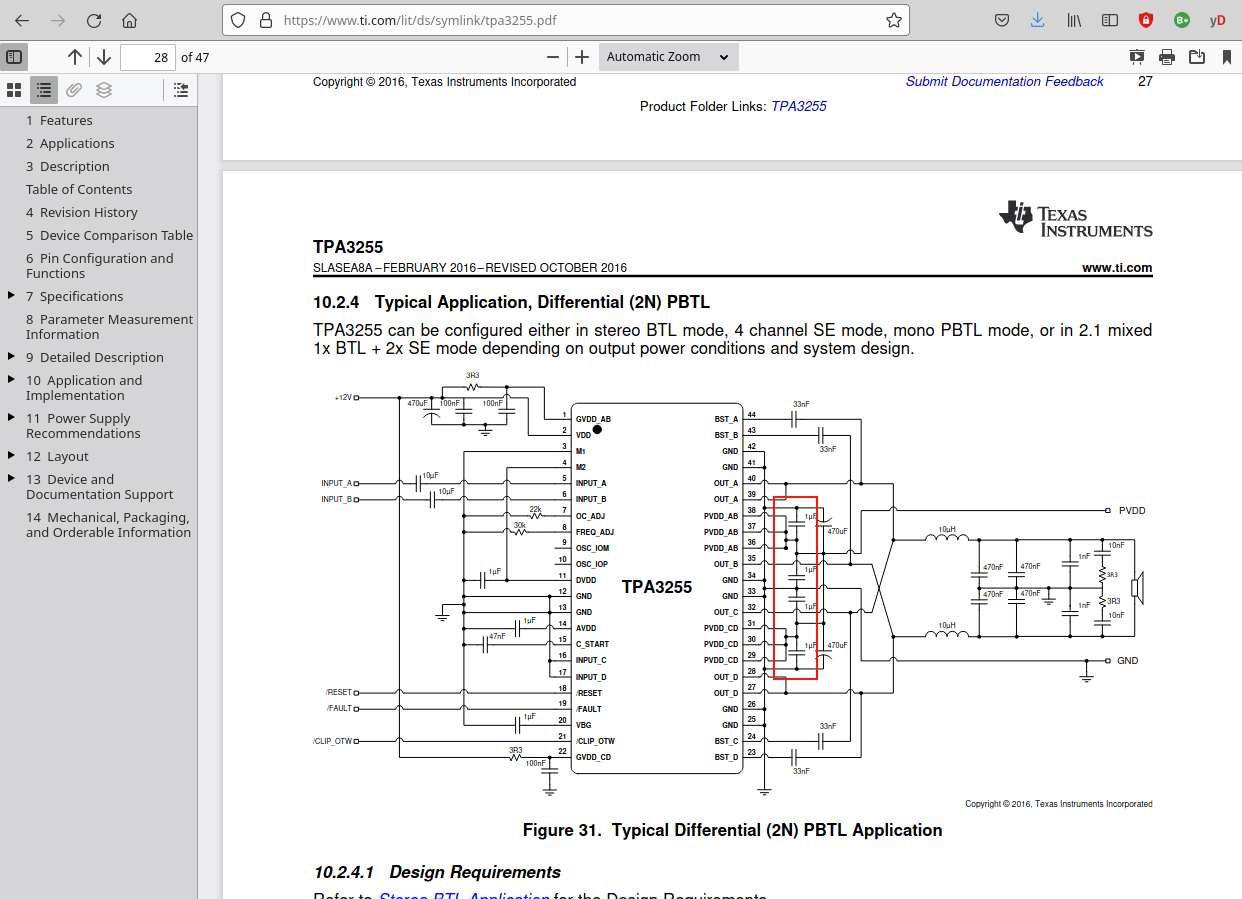The height and width of the screenshot is (899, 1242).
Task: Open '7 Specifications' outline entry text
Action: point(75,296)
